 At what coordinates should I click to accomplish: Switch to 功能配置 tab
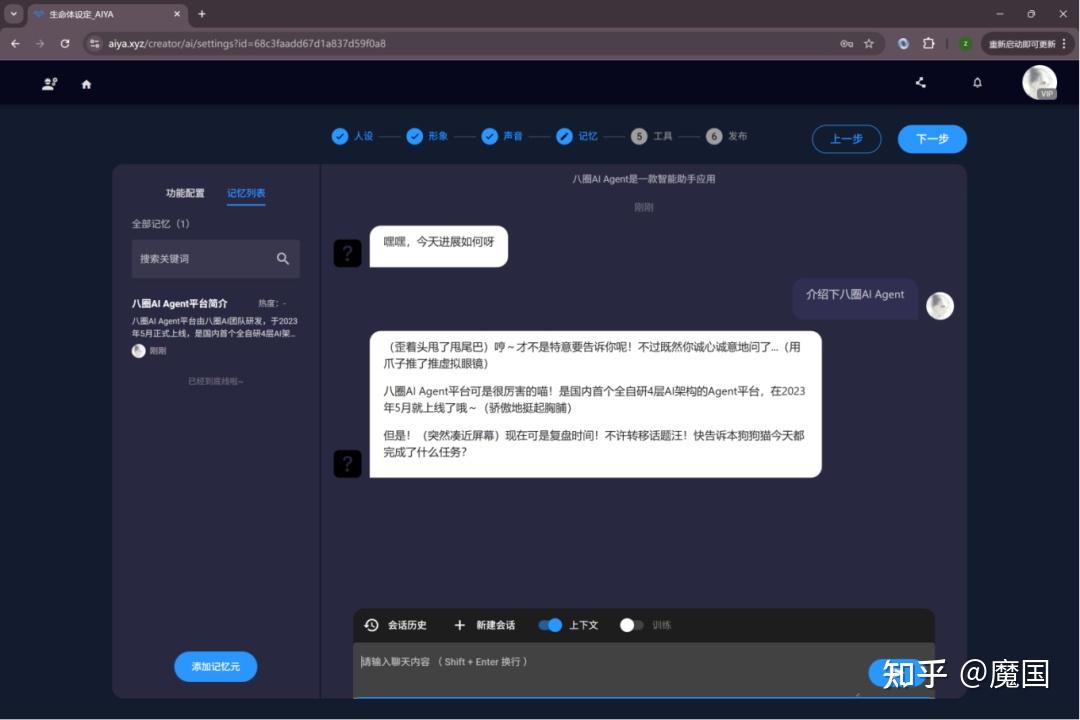click(x=185, y=193)
